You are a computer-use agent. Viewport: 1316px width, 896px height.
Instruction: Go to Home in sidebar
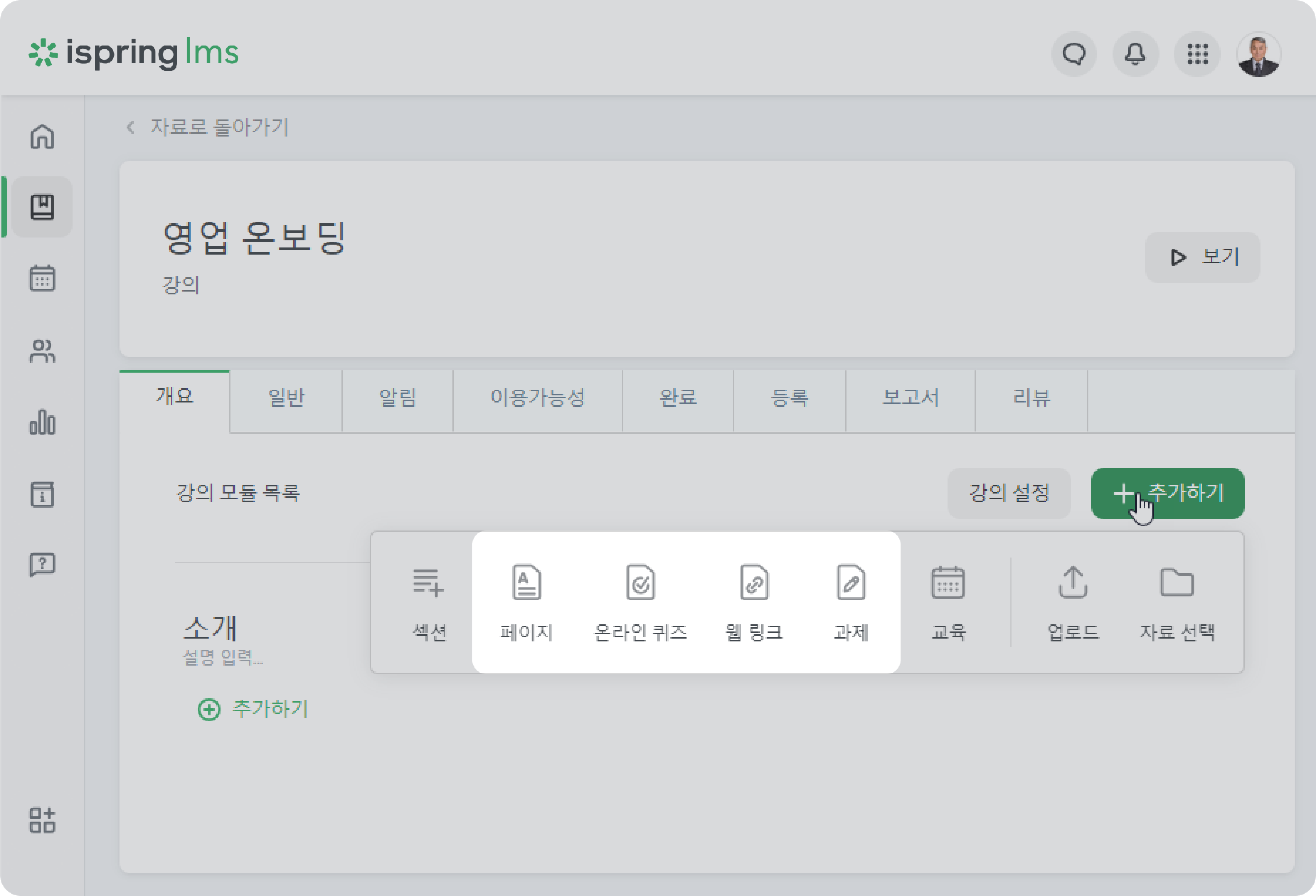42,137
